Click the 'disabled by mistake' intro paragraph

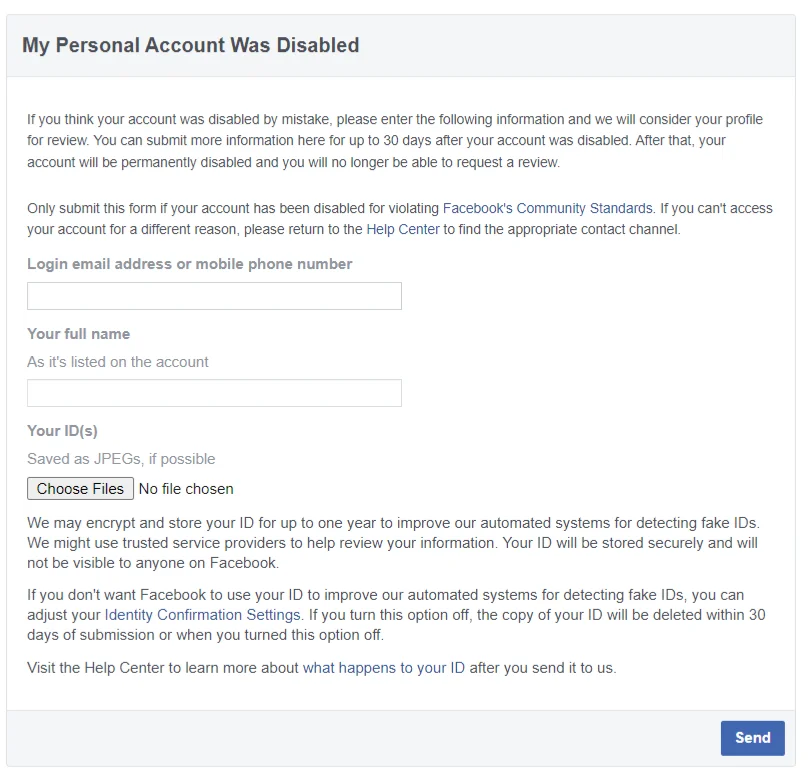pos(394,141)
